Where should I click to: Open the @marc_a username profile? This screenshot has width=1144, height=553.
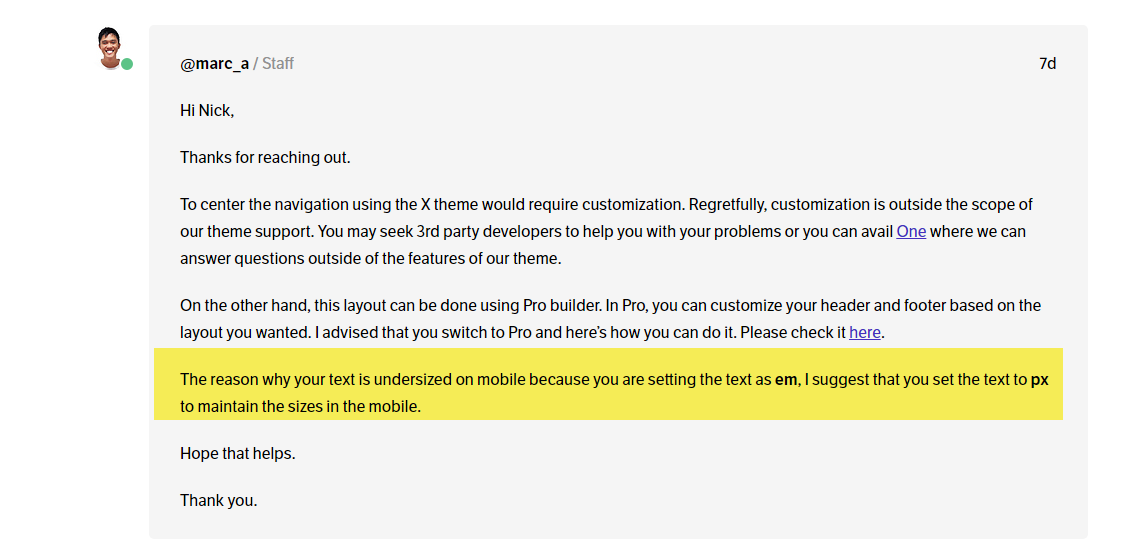tap(214, 64)
